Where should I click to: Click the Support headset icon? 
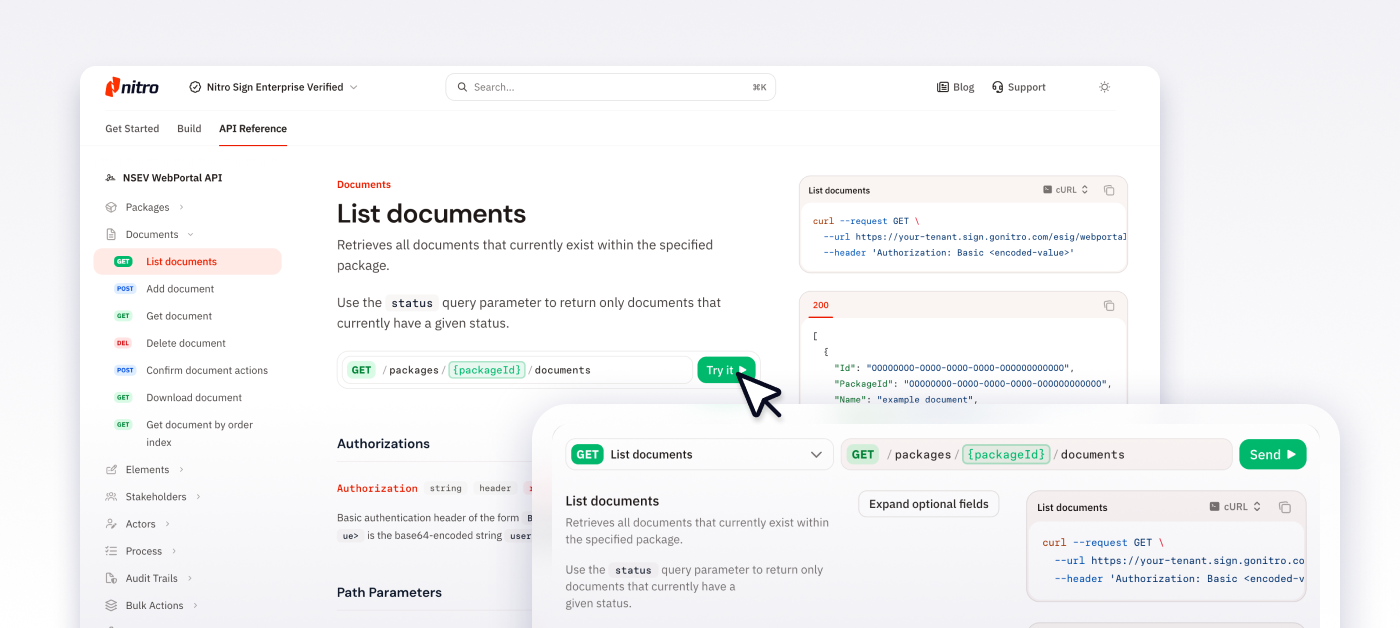pyautogui.click(x=997, y=87)
